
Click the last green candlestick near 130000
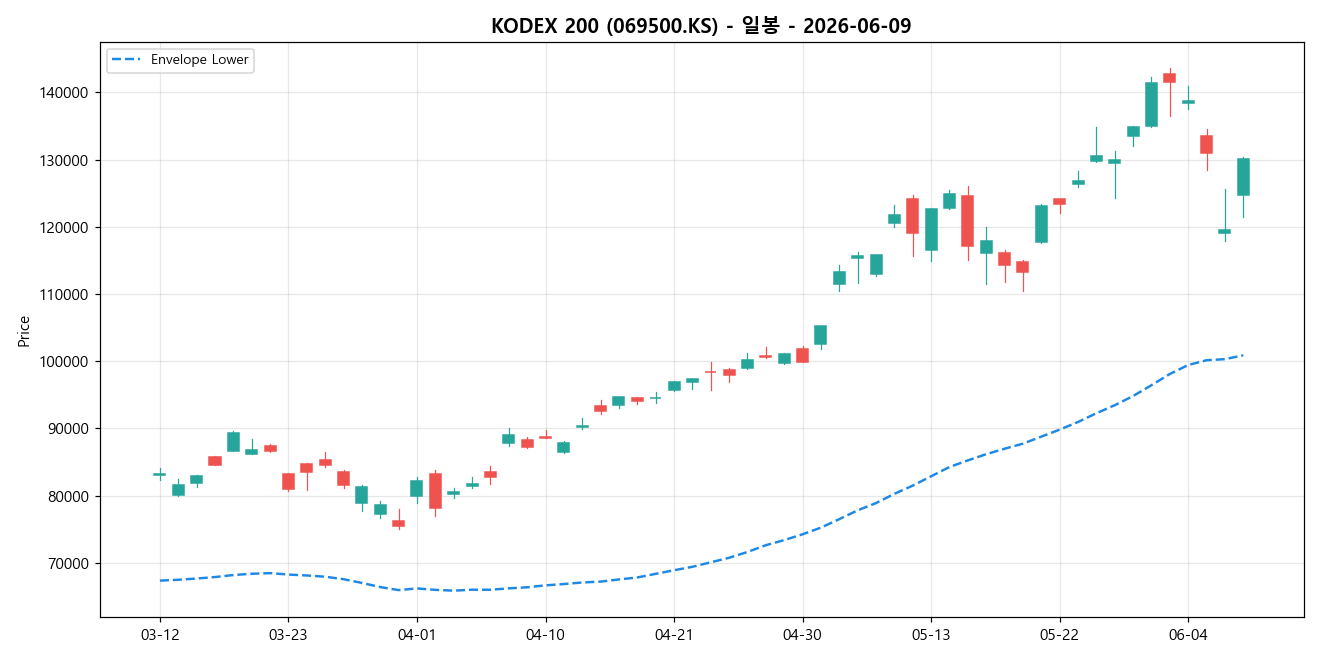pos(1243,177)
